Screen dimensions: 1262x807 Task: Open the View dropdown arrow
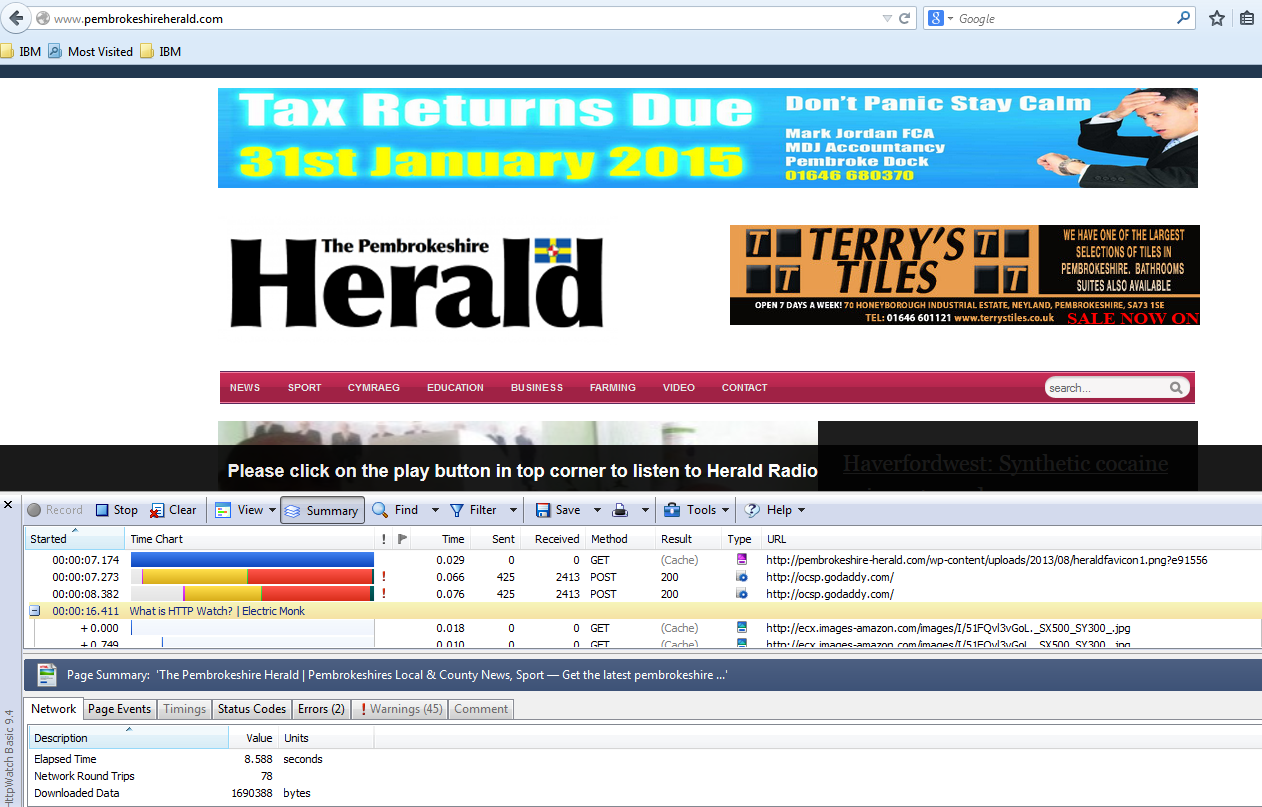272,510
